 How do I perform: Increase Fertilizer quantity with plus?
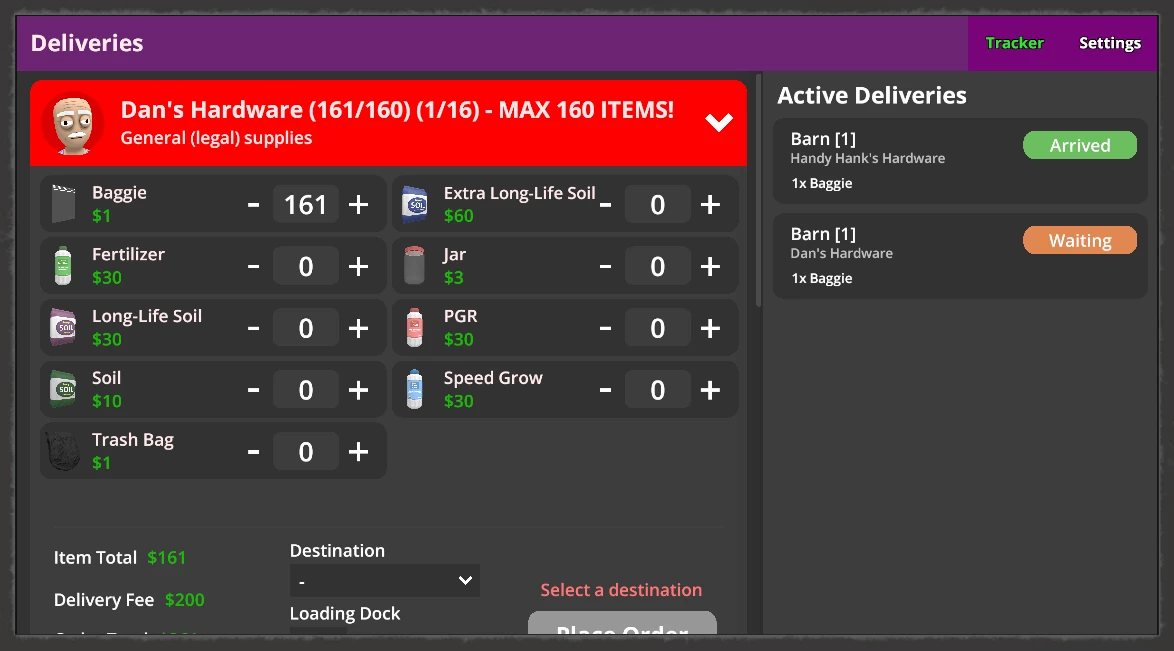(x=359, y=266)
